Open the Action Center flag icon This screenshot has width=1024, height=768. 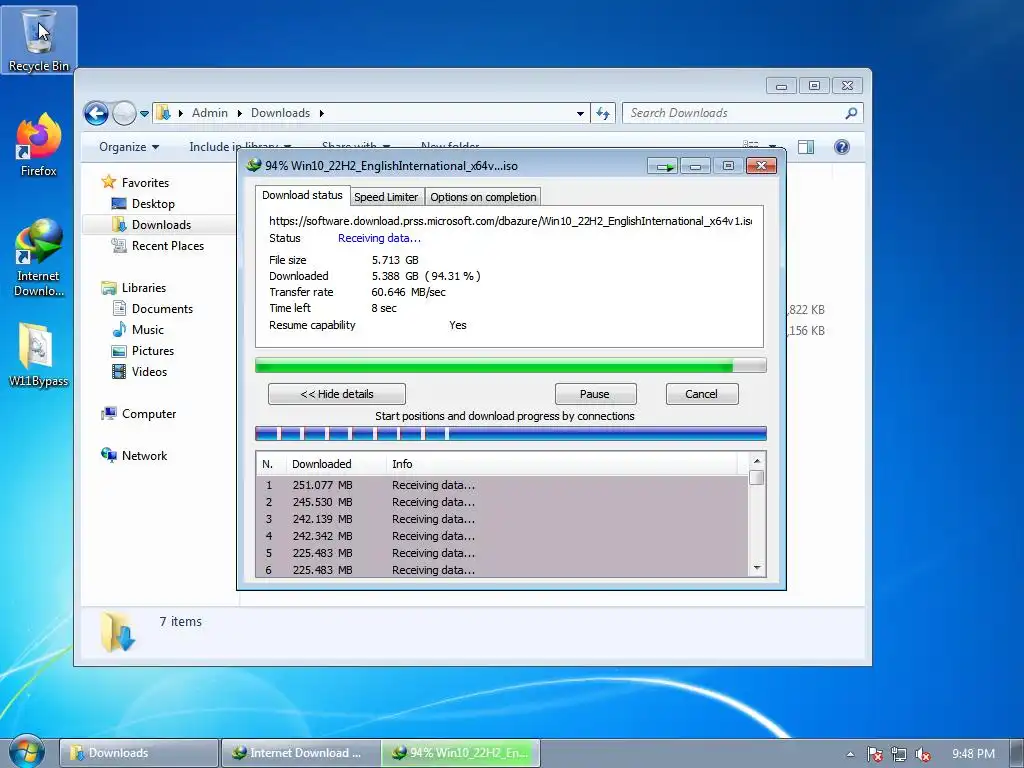click(x=875, y=754)
